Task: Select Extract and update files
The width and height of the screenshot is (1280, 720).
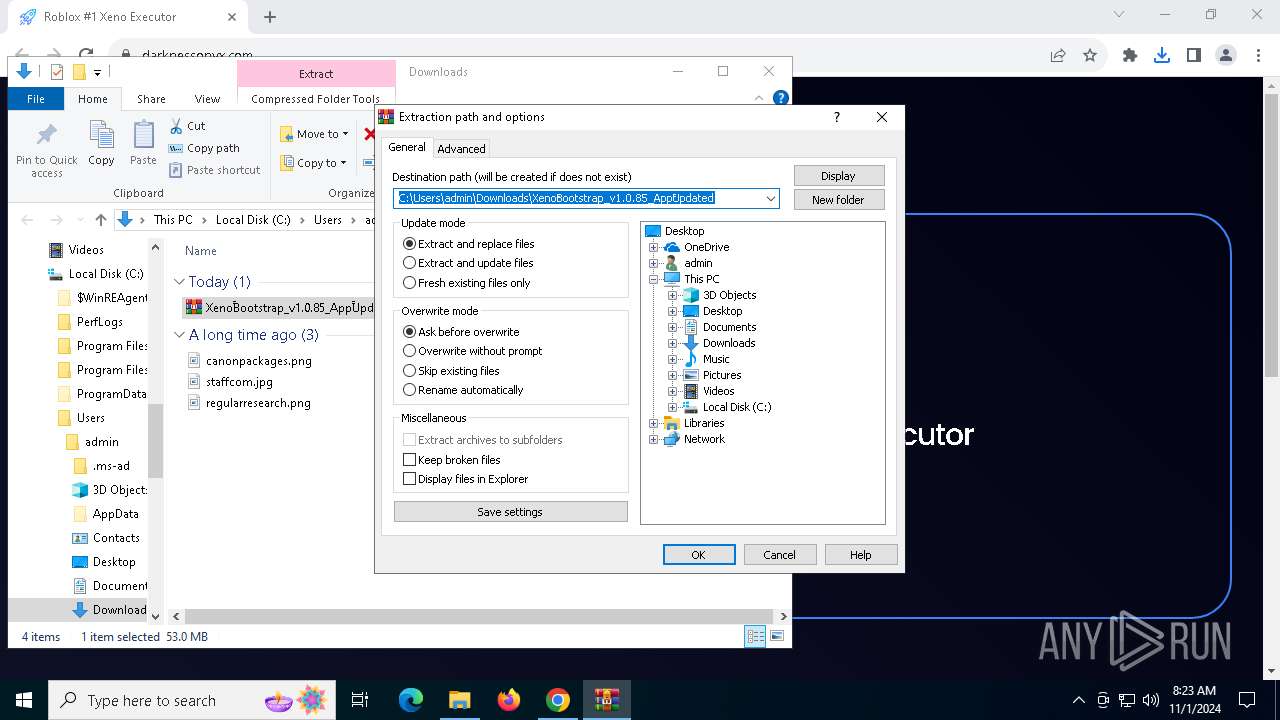Action: pos(468,263)
